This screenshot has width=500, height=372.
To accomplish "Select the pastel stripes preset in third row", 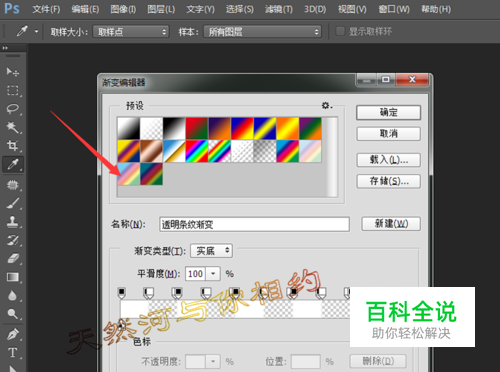I will (129, 174).
